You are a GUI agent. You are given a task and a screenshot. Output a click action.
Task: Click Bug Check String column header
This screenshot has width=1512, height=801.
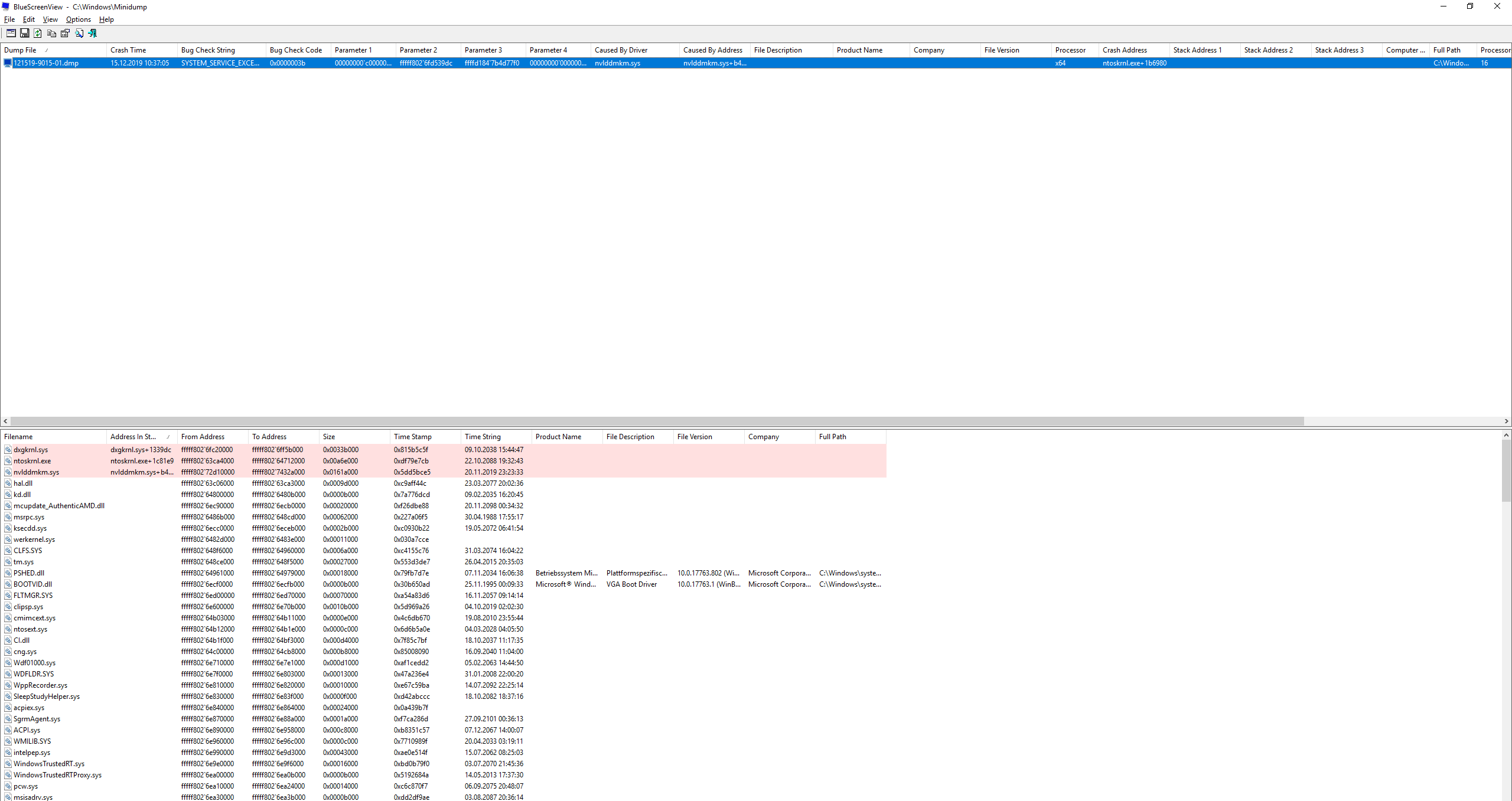[x=208, y=50]
